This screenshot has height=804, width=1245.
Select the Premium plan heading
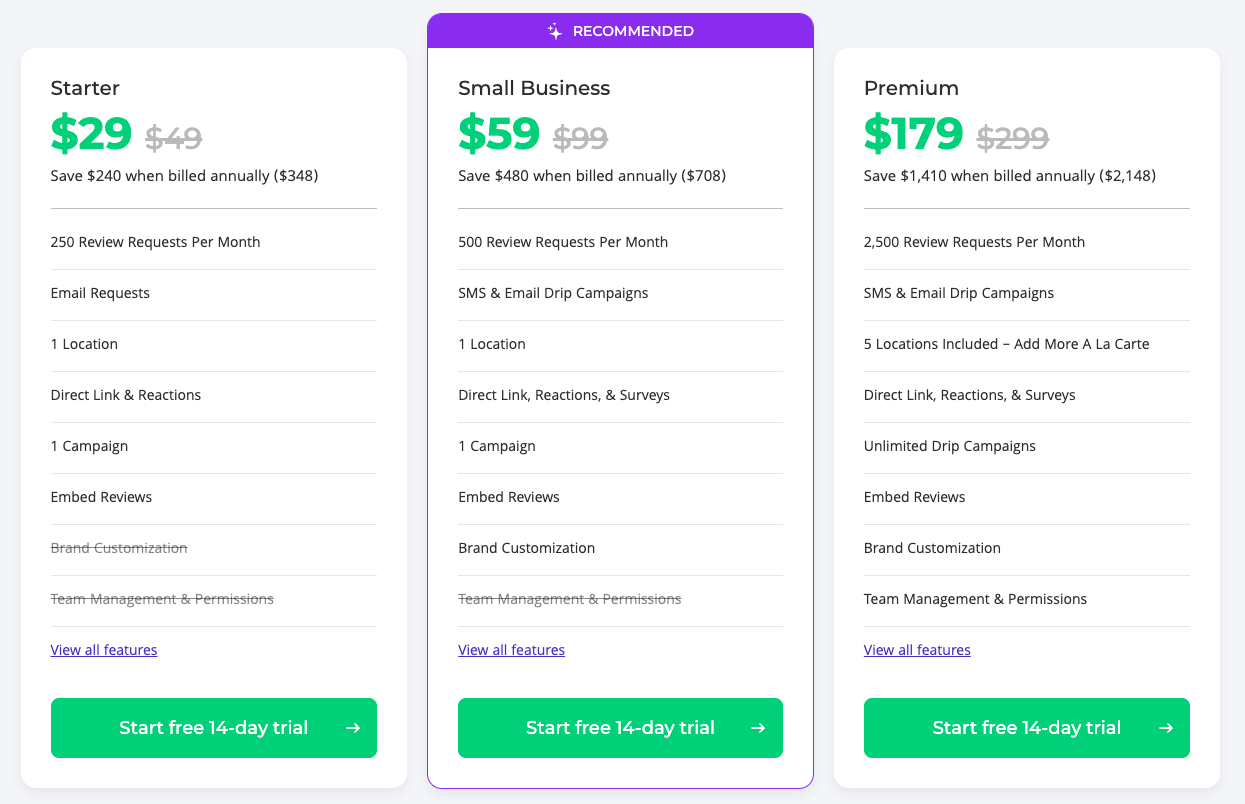911,88
